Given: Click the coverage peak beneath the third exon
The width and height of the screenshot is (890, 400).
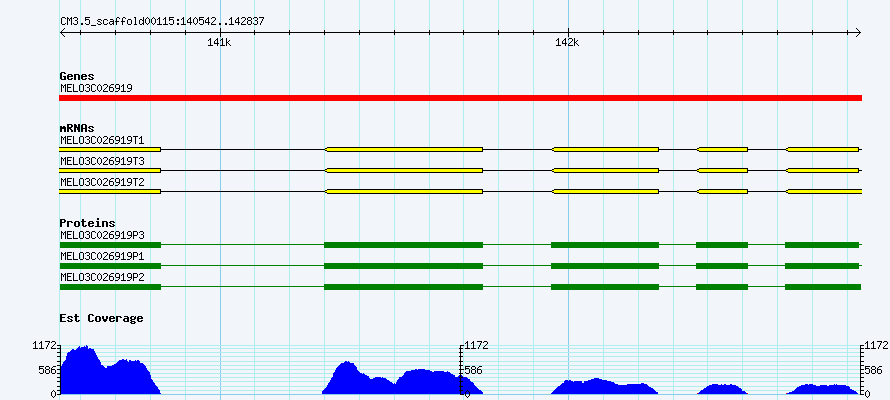Looking at the screenshot, I should [x=604, y=386].
